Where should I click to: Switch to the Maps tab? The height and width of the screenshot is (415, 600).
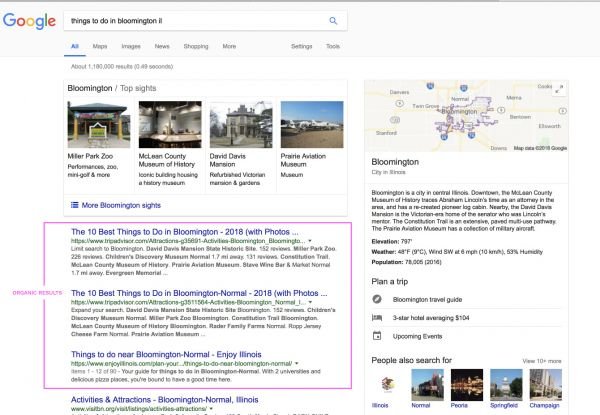100,46
